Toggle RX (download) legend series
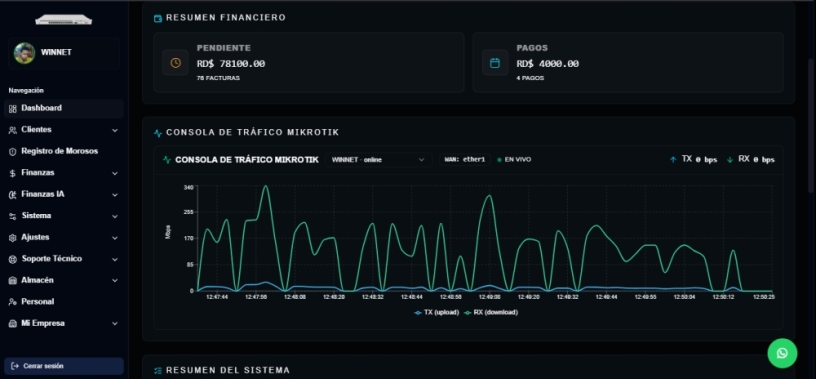 (x=491, y=312)
